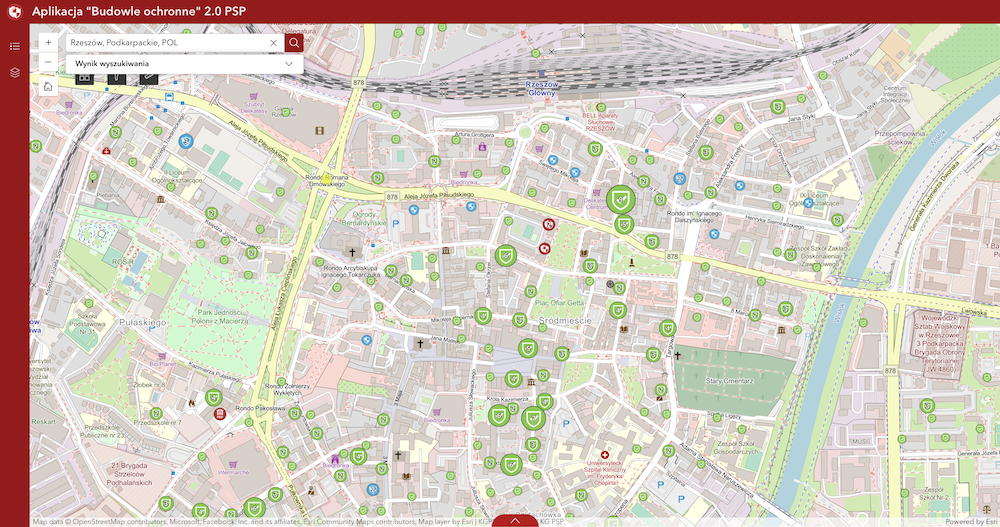Clear the search text with X
This screenshot has width=1000, height=527.
pos(274,43)
